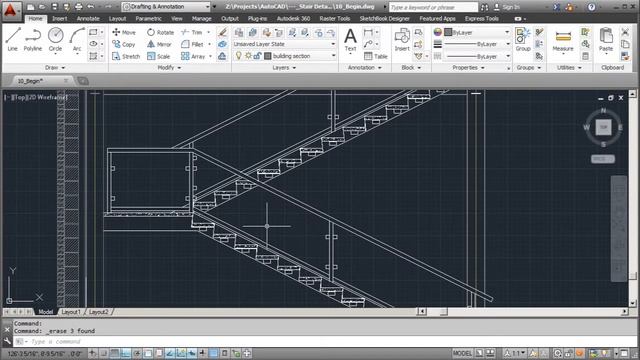
Task: Click the Help question mark icon
Action: pos(591,7)
